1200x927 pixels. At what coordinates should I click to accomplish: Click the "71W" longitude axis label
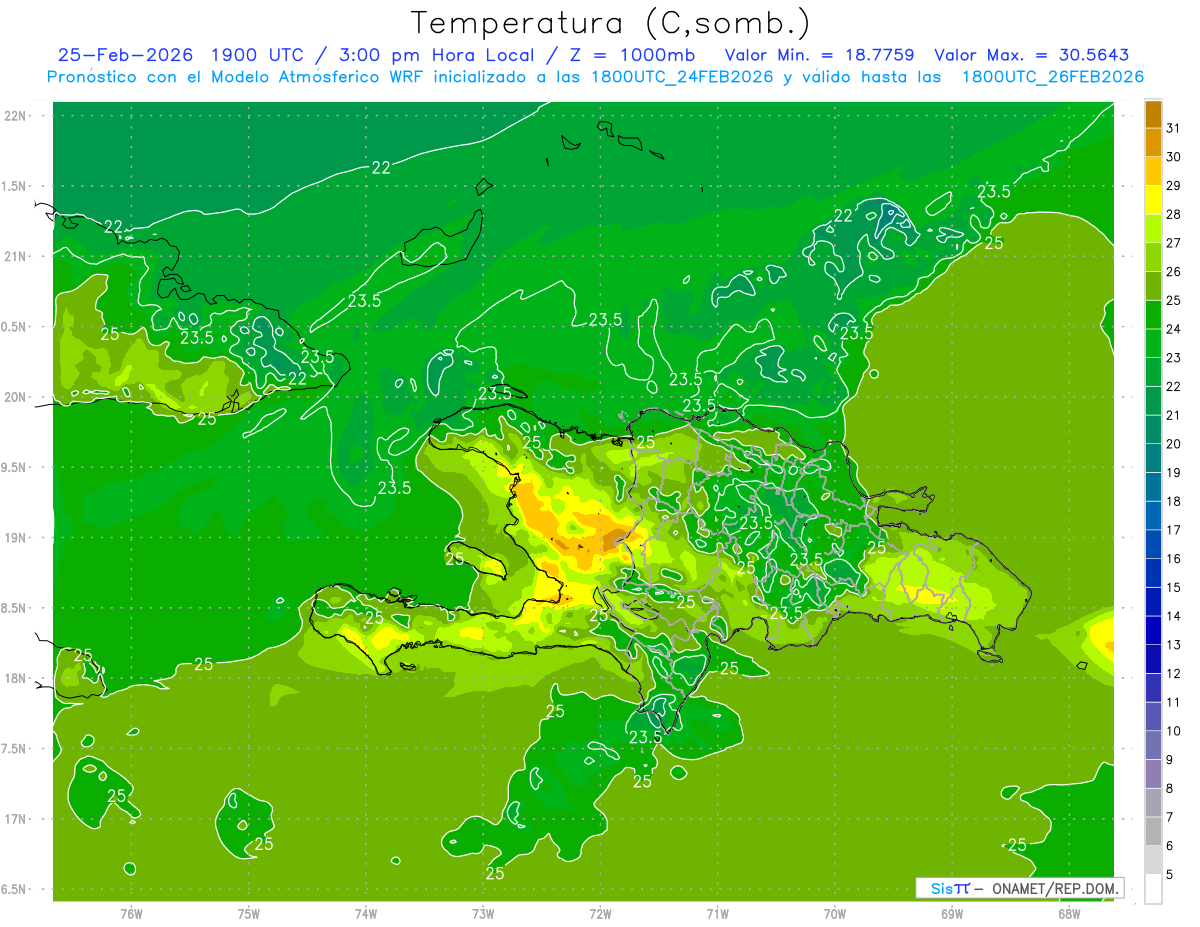click(x=717, y=914)
